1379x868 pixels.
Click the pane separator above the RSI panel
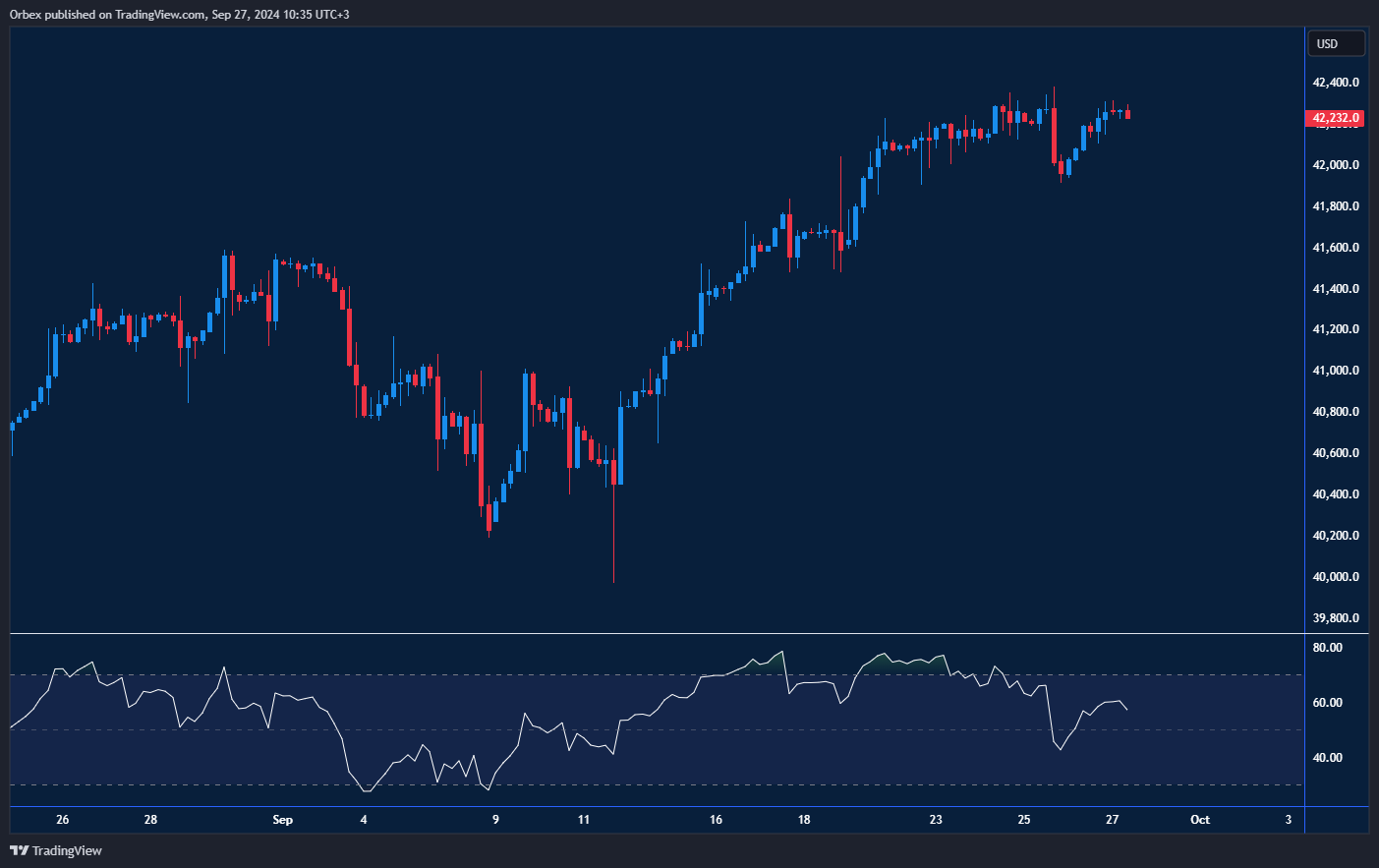(657, 634)
